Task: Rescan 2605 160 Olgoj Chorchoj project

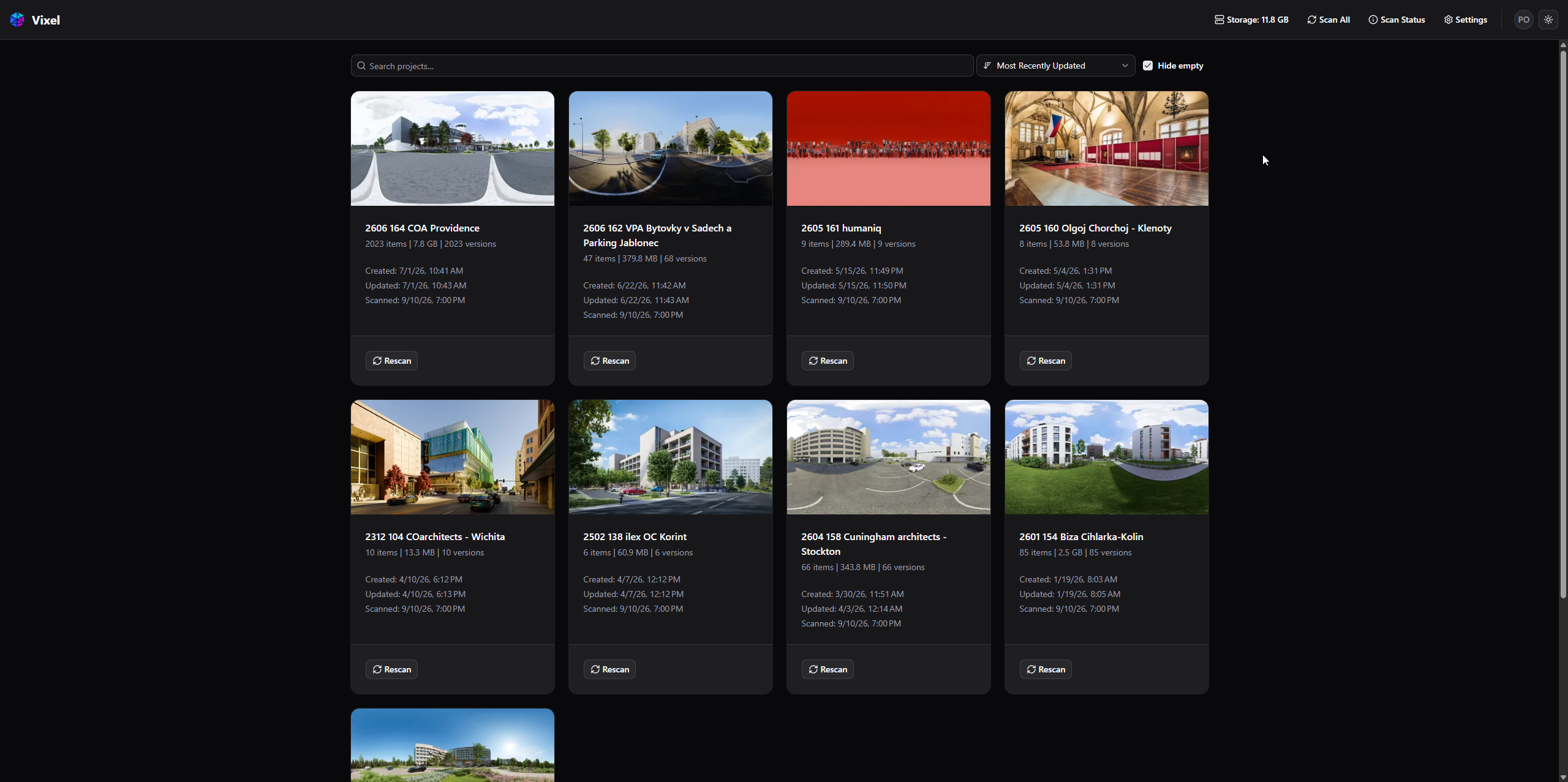Action: [1046, 361]
